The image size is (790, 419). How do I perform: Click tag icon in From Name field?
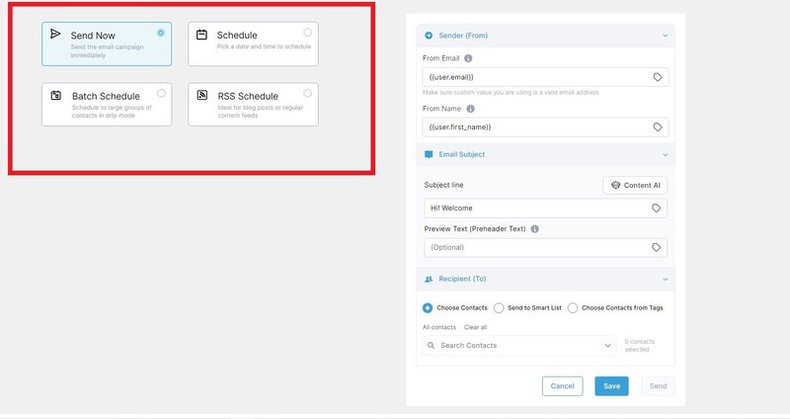click(657, 127)
